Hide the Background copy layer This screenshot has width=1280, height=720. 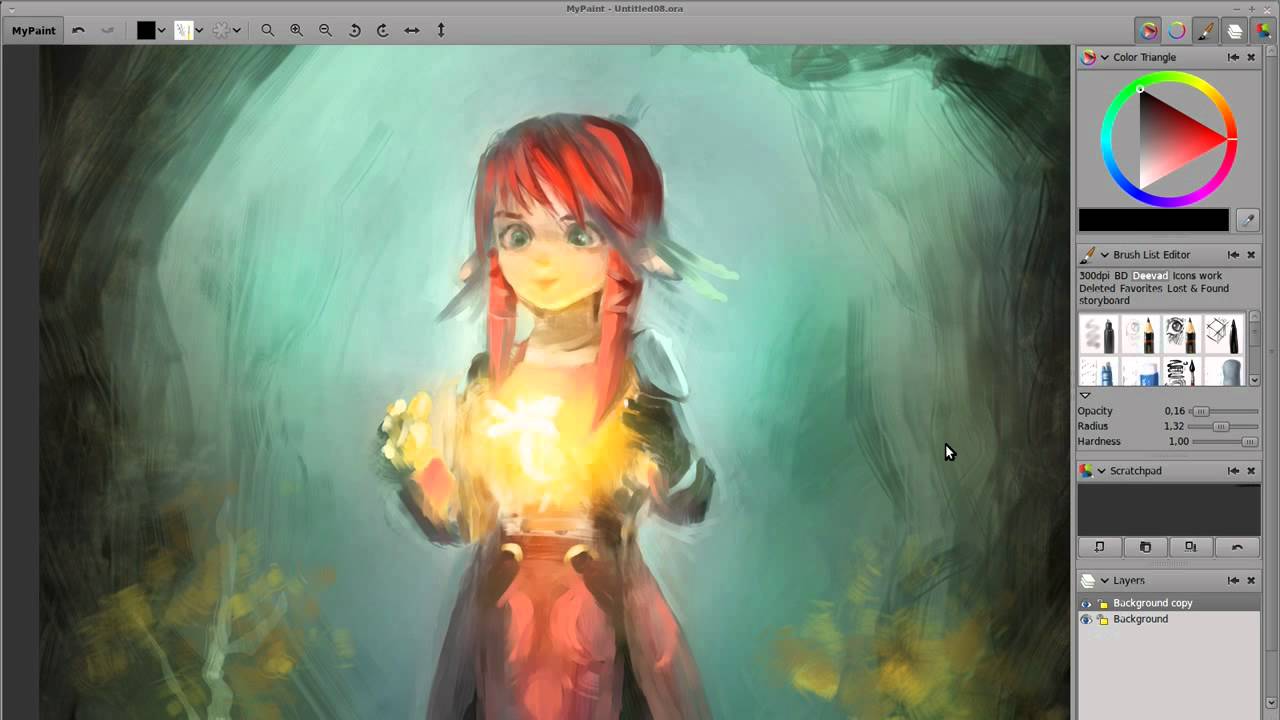[x=1086, y=603]
